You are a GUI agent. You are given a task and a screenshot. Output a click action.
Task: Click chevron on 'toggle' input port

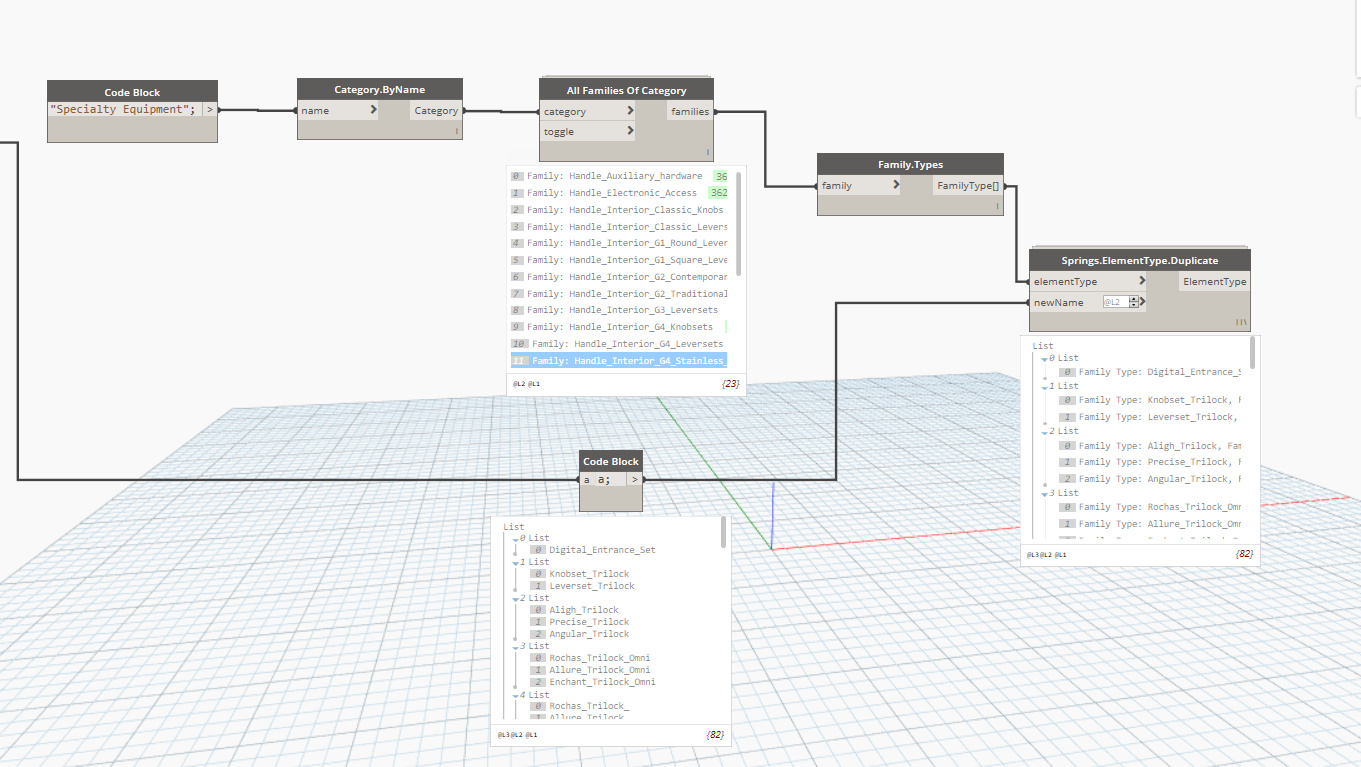pyautogui.click(x=630, y=131)
